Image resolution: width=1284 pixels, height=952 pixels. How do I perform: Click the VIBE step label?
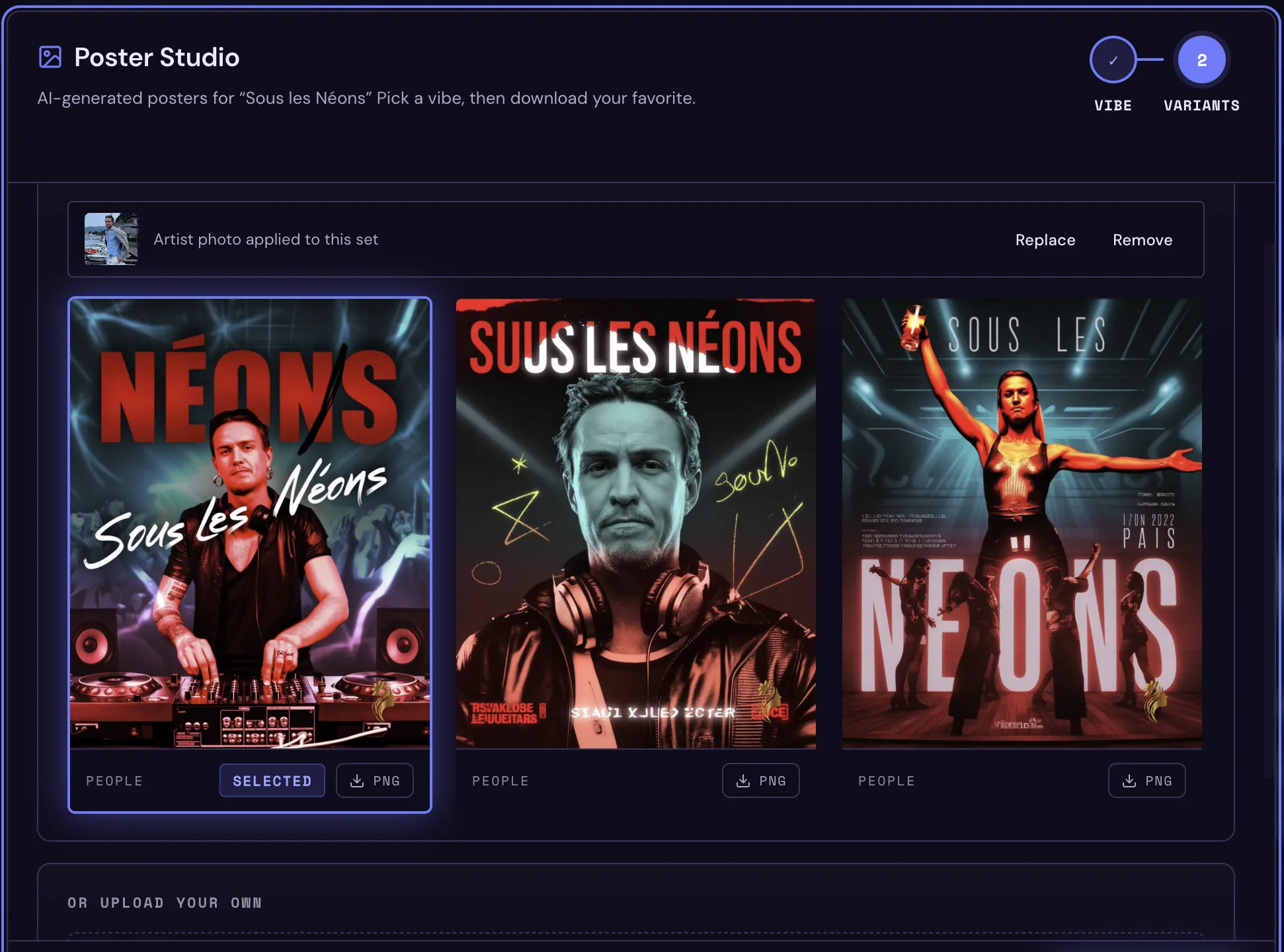1113,106
